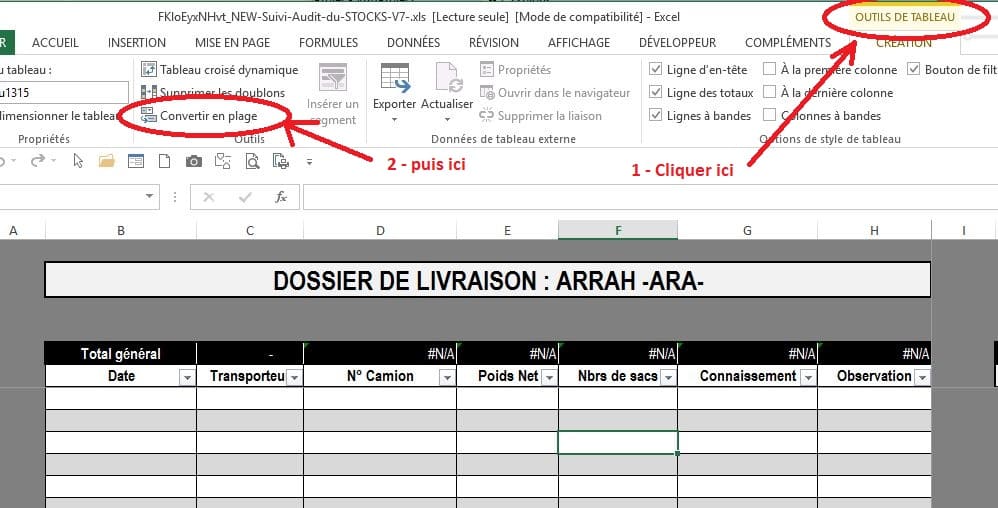Click the Actualiser document icon
Image resolution: width=998 pixels, height=508 pixels.
[x=447, y=78]
